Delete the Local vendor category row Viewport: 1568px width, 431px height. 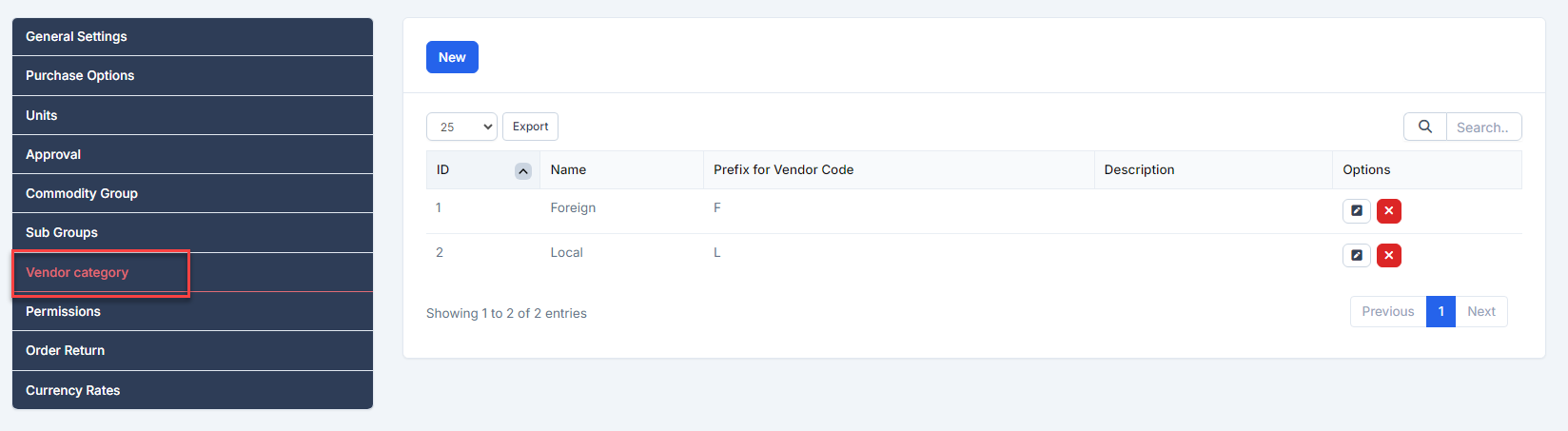click(1388, 255)
